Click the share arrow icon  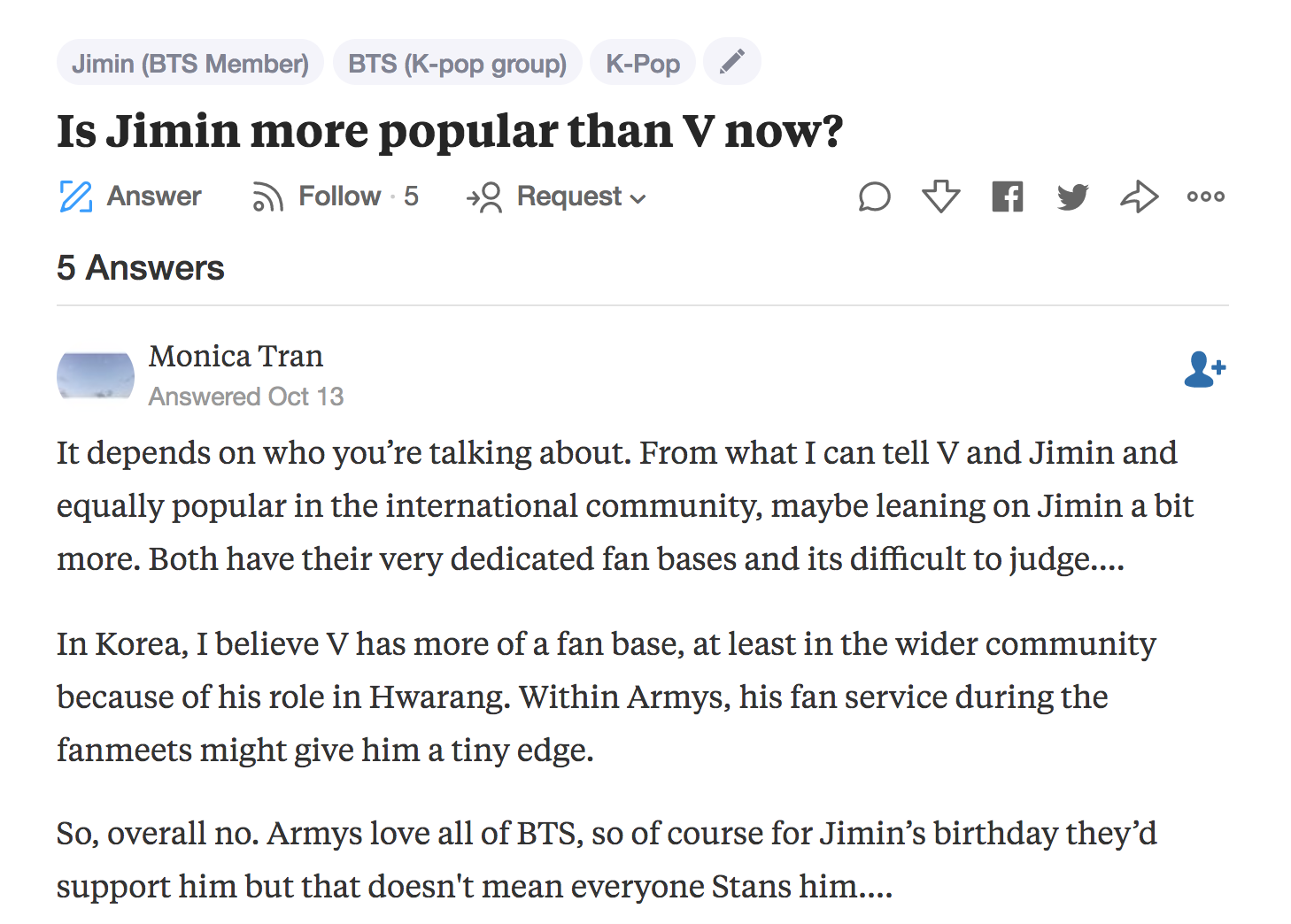[x=1139, y=196]
